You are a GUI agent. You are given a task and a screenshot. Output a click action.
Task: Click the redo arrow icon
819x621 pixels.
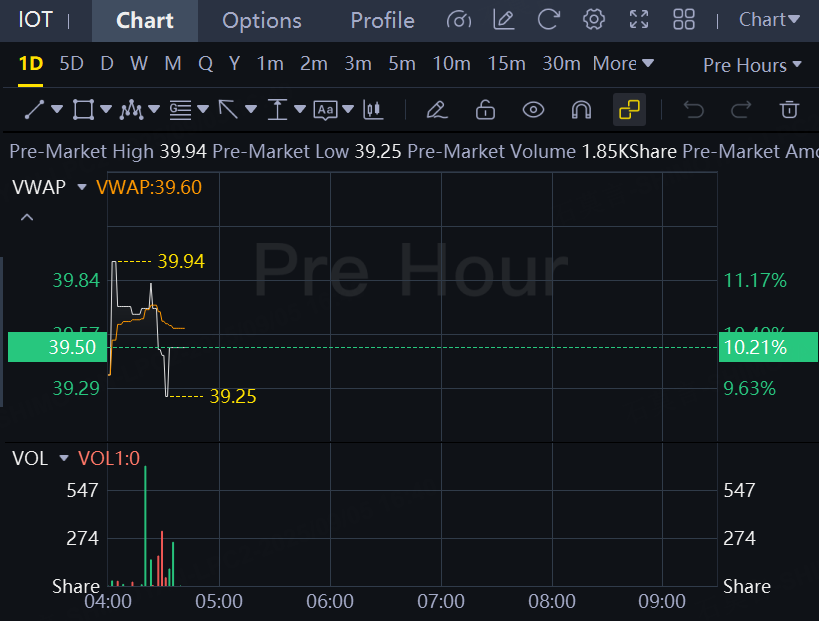tap(741, 110)
